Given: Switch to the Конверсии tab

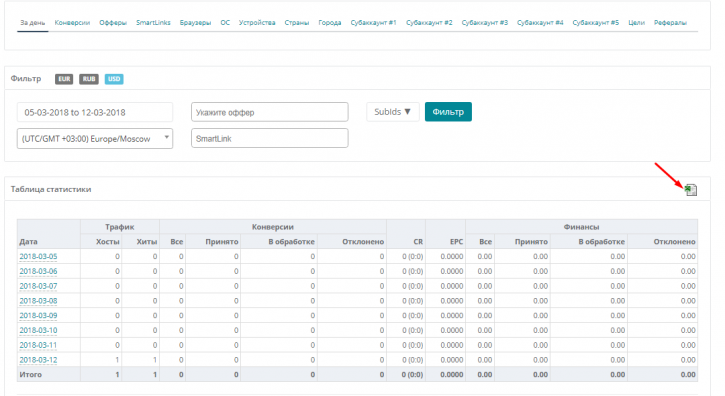Looking at the screenshot, I should 72,23.
